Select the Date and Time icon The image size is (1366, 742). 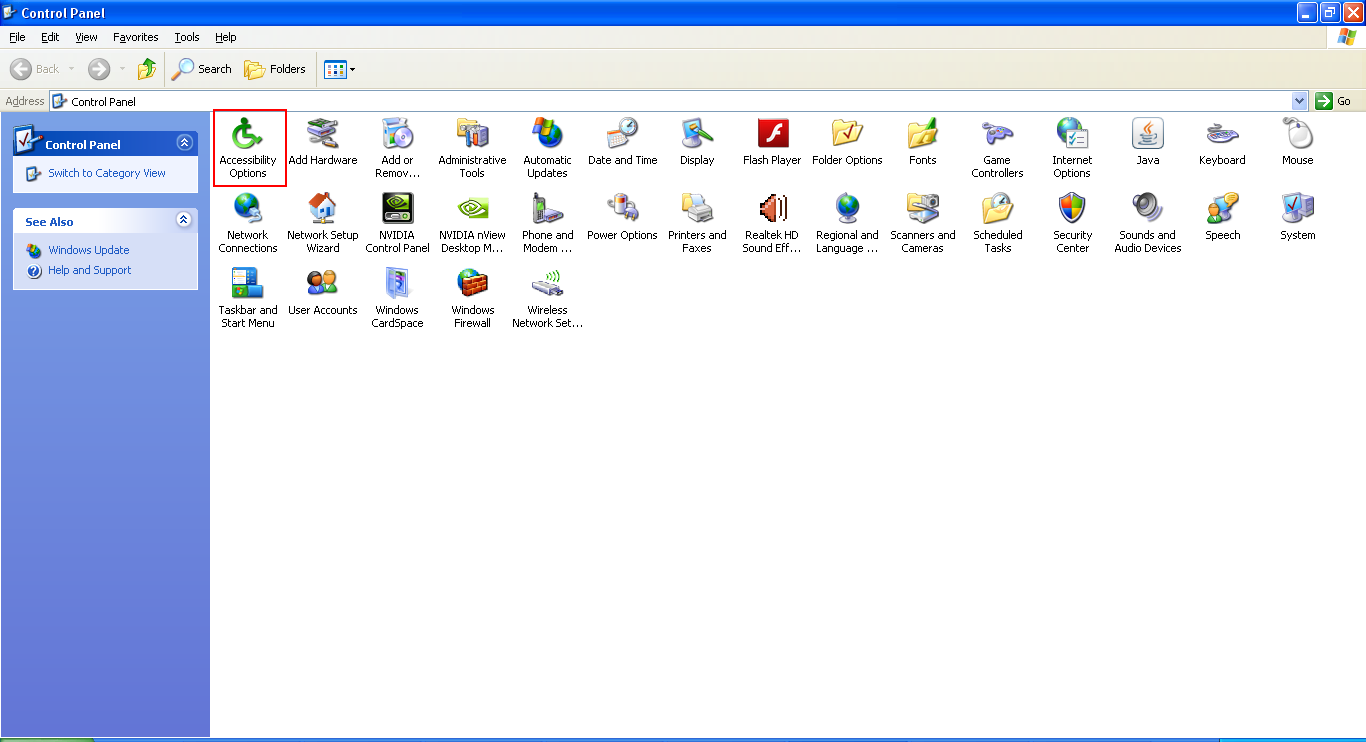[622, 142]
